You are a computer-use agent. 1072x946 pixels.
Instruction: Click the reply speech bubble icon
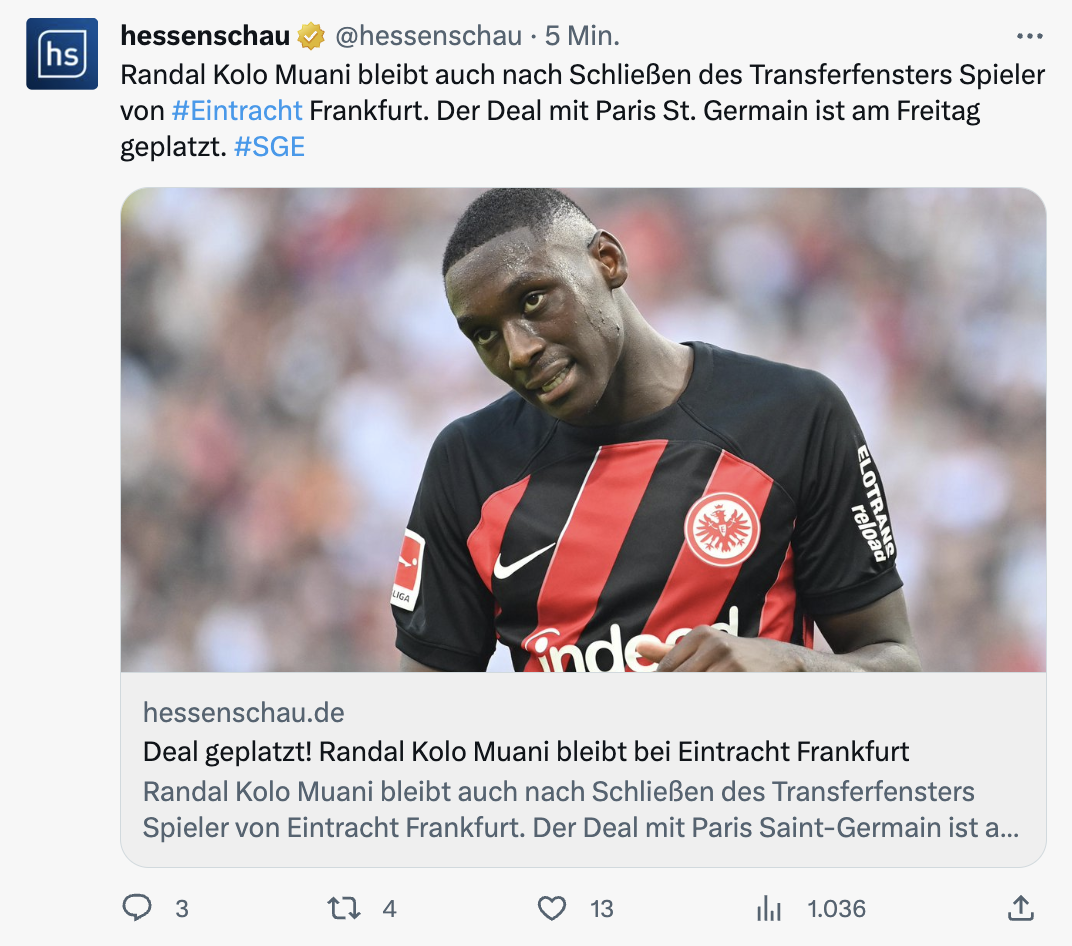coord(137,908)
